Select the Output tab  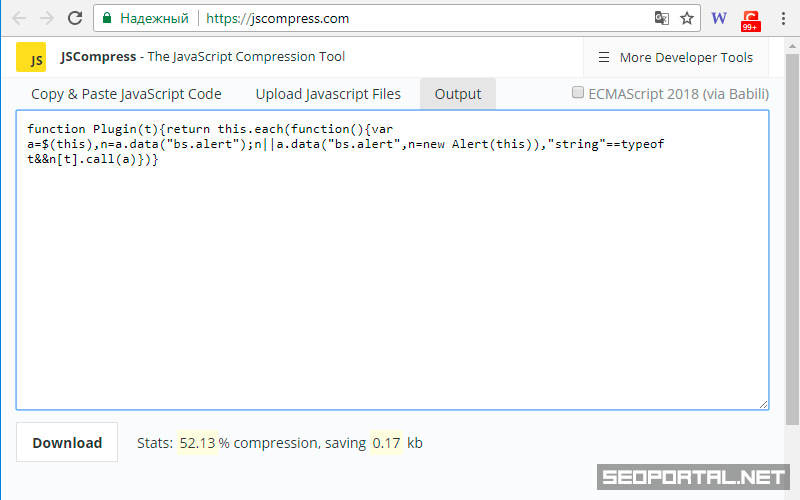[x=457, y=94]
